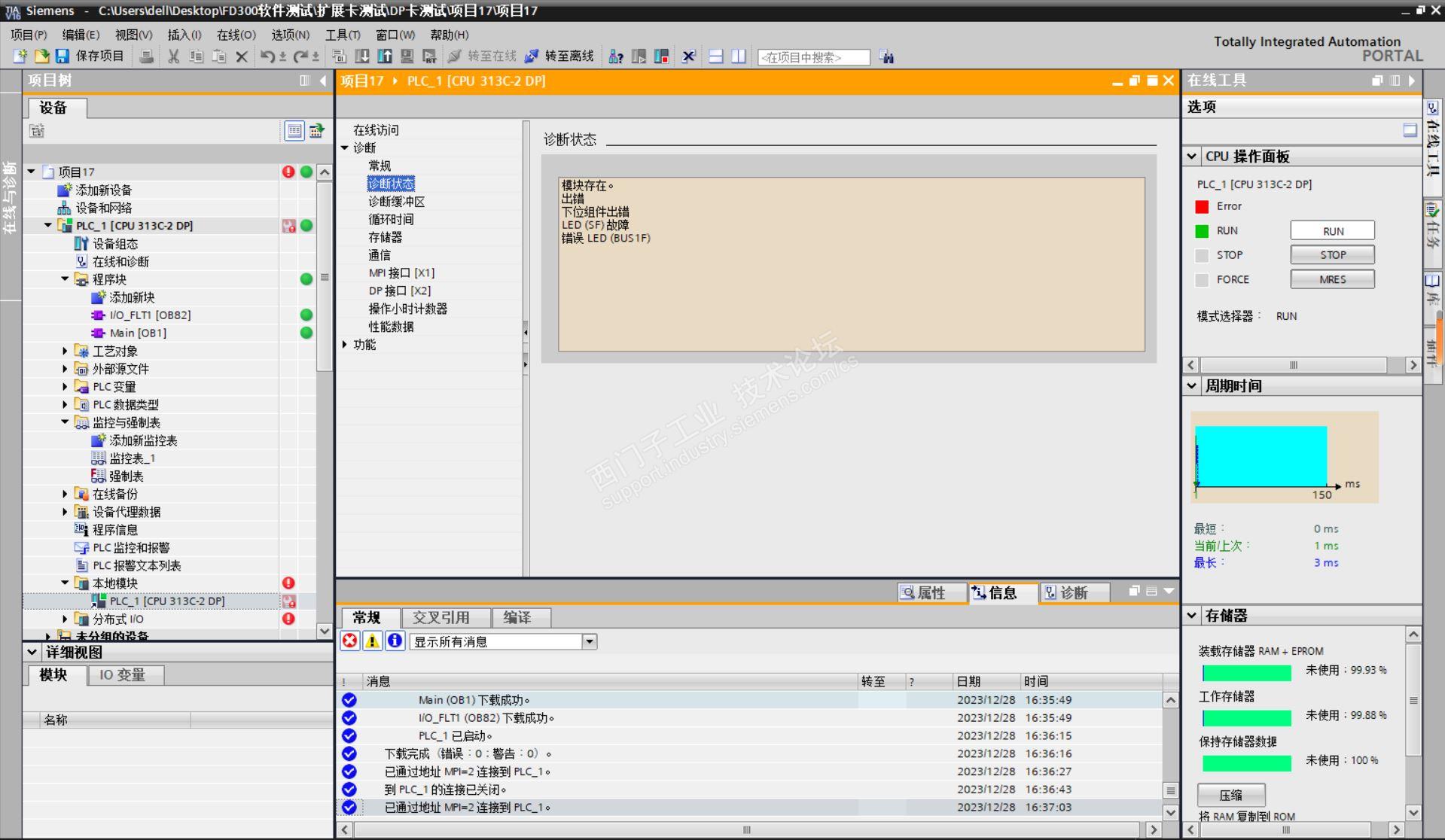Expand the PLC 变量 folder
The height and width of the screenshot is (840, 1445).
coord(66,387)
